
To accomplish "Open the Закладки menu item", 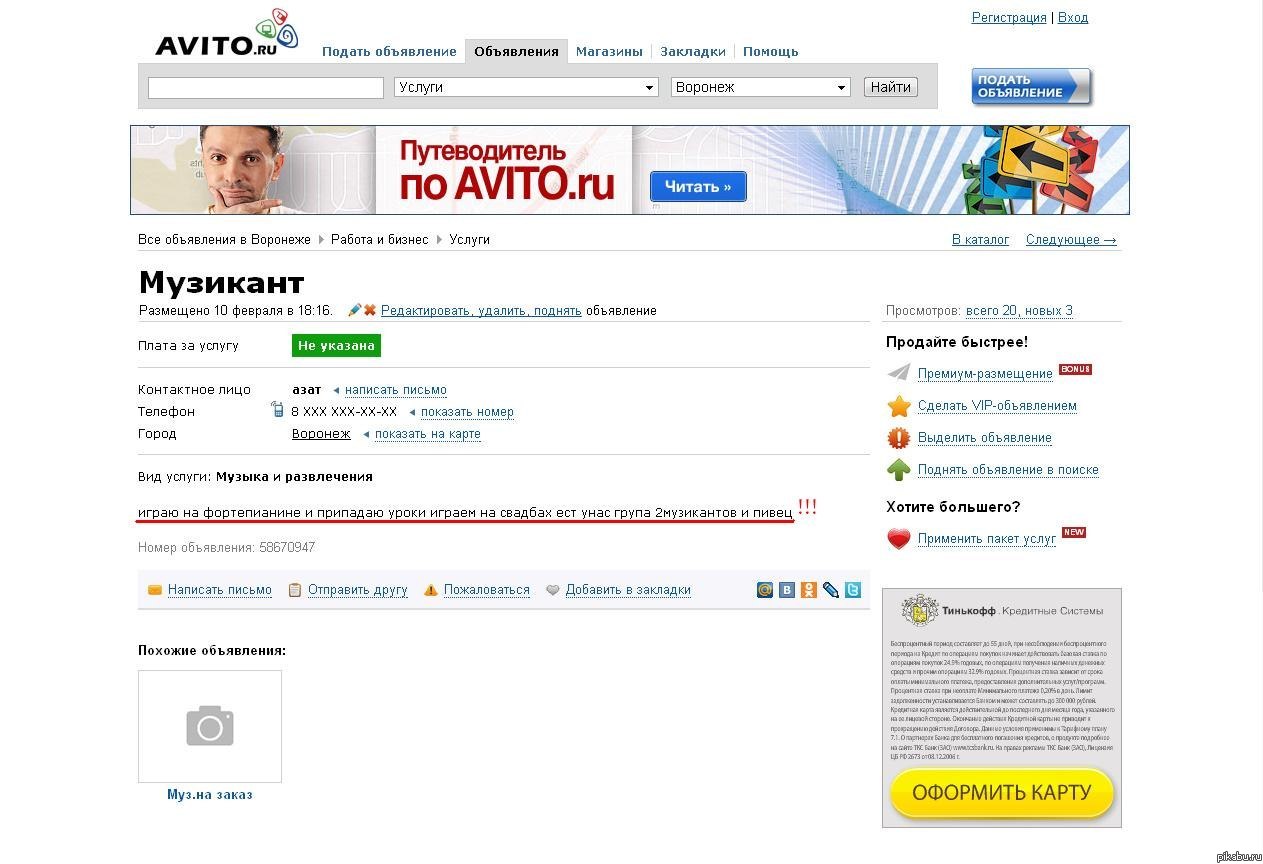I will pos(693,51).
